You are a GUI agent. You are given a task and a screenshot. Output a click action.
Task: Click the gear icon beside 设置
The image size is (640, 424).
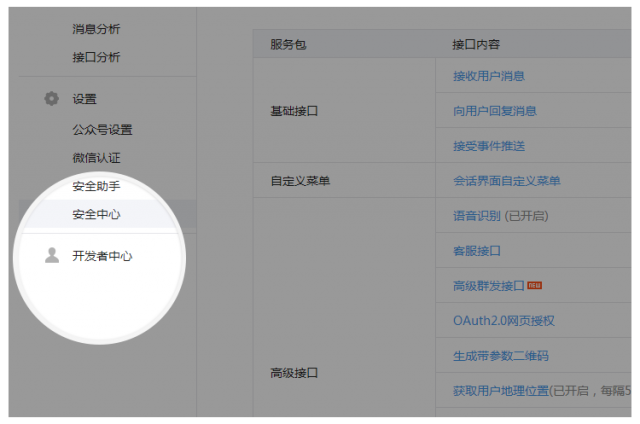tap(52, 99)
